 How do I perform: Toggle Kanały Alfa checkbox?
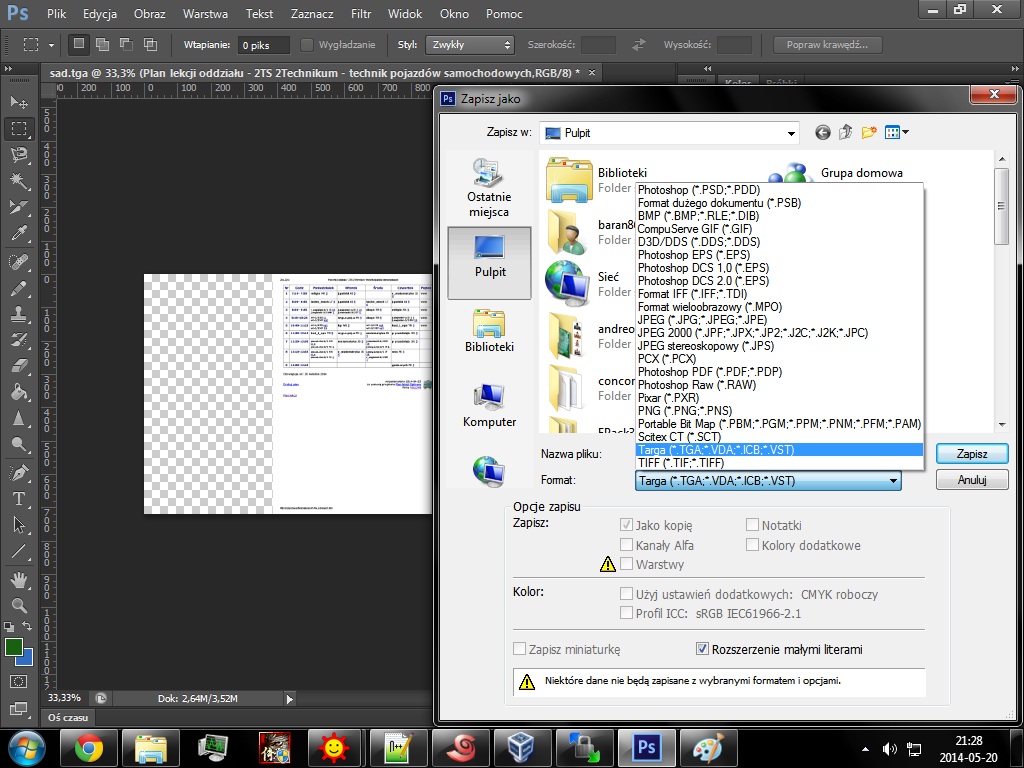pyautogui.click(x=626, y=544)
